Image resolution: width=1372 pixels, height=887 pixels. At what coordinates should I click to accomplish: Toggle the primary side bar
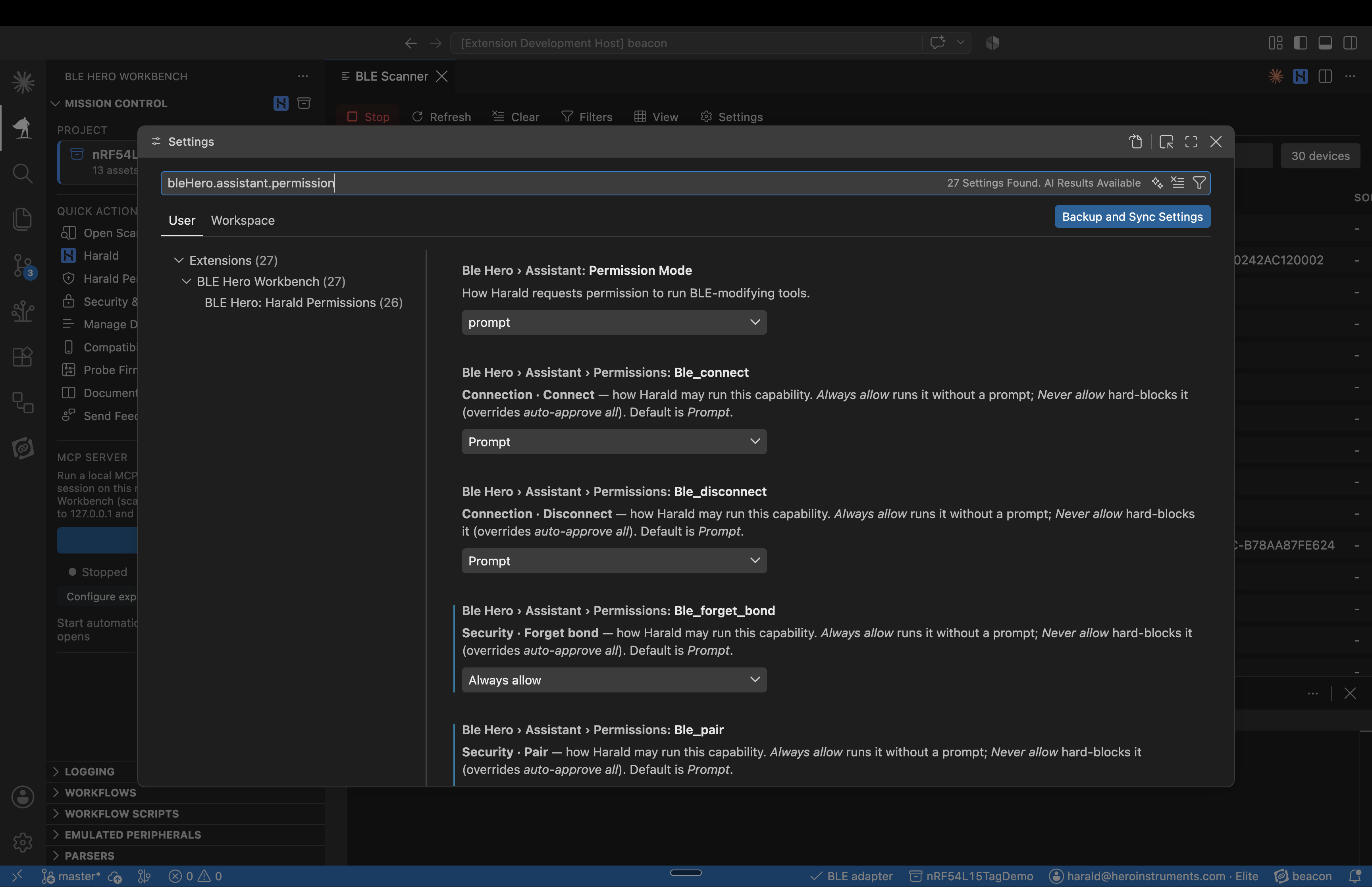[1301, 43]
